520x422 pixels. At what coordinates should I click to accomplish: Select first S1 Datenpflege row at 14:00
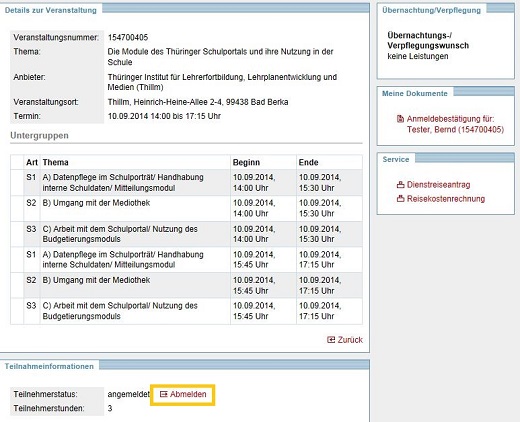coord(186,182)
